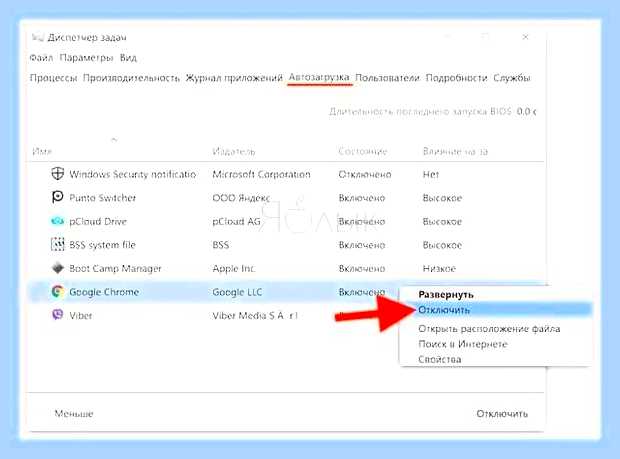Select the Boot Camp Manager row name

(115, 268)
